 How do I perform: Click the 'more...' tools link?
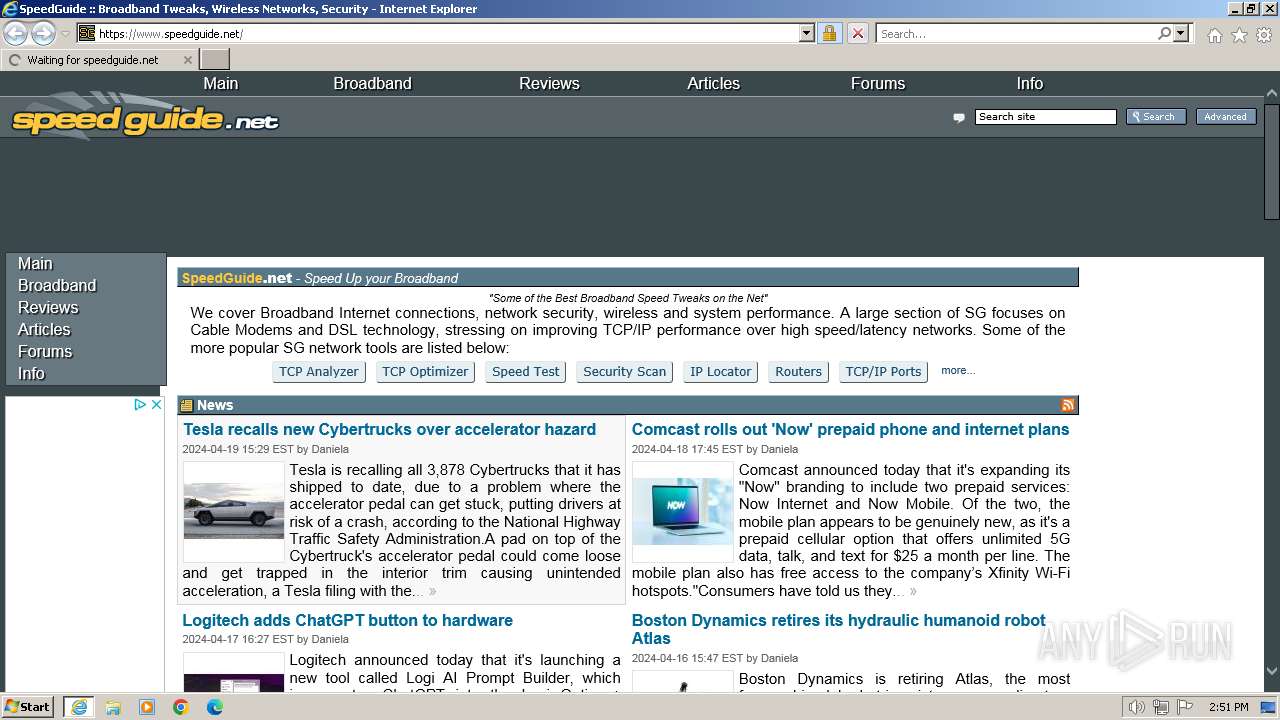[958, 371]
